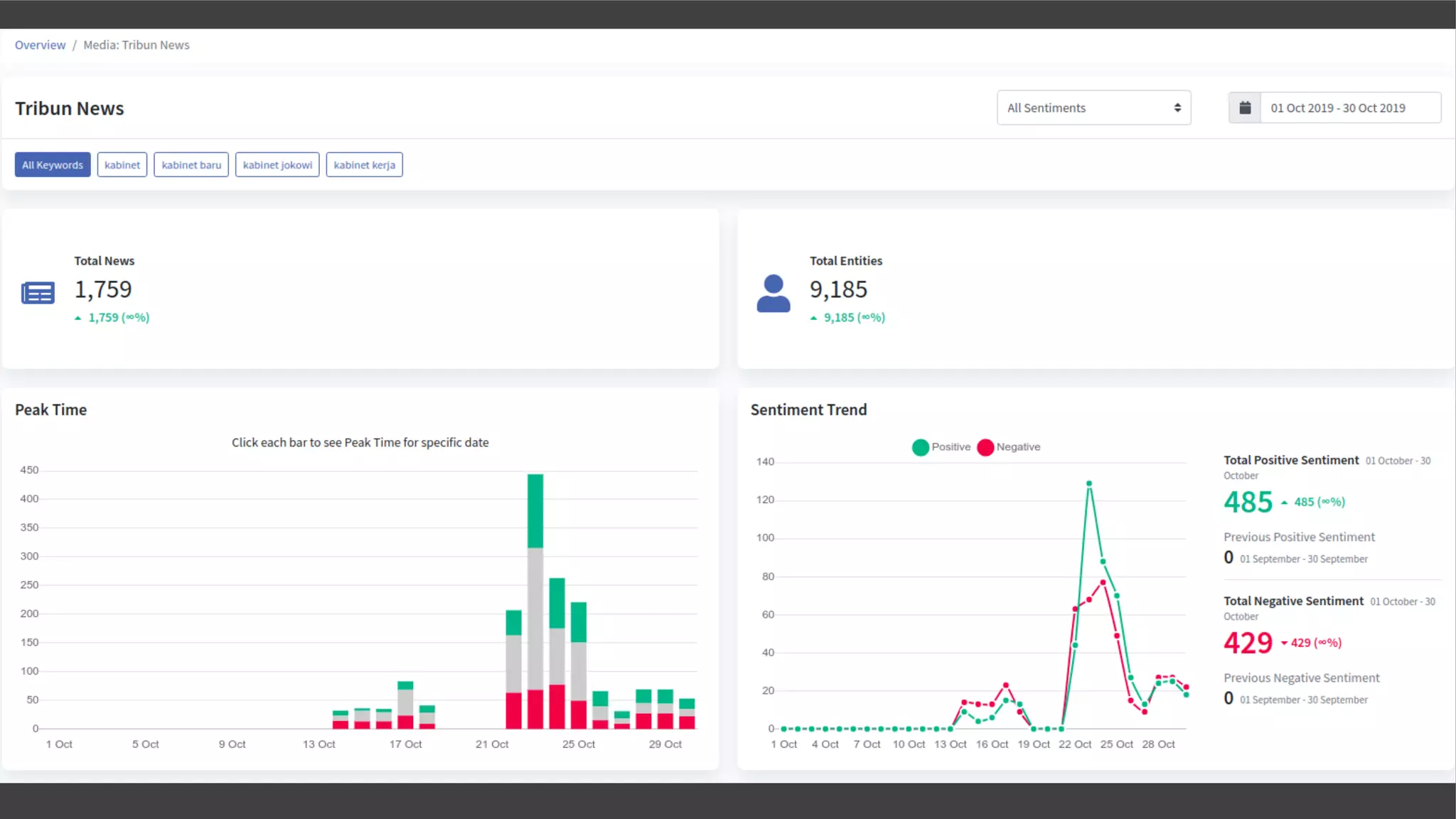Screen dimensions: 1456x819
Task: Click the tallest Peak Time bar's green segment
Action: 535,510
